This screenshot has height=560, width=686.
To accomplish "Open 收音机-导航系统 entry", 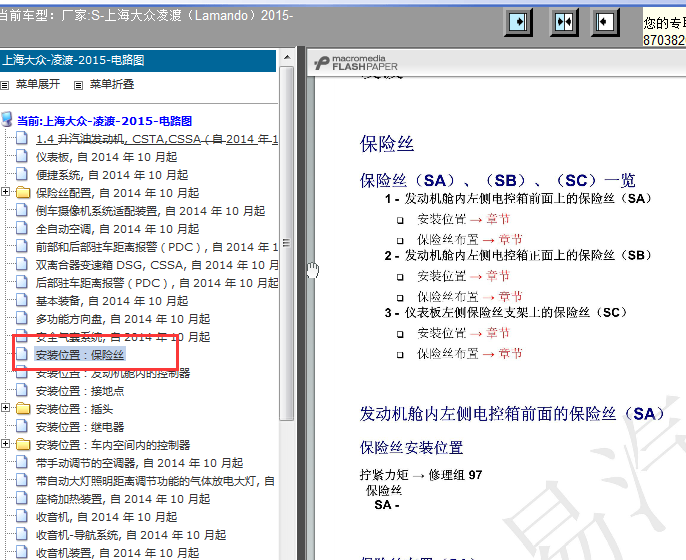I will tap(131, 535).
